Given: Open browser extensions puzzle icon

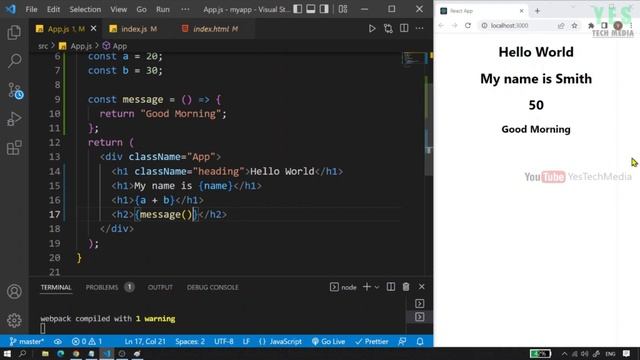Looking at the screenshot, I should click(591, 25).
